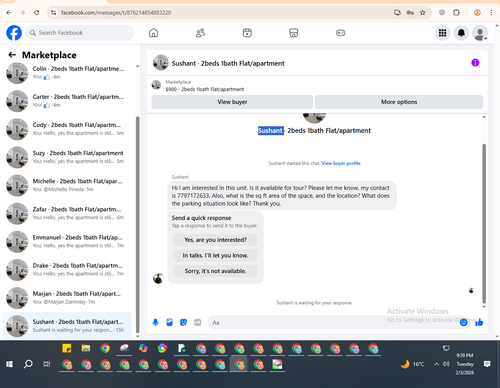Send quick response "Sorry, it's not available."
This screenshot has width=500, height=388.
pos(215,271)
